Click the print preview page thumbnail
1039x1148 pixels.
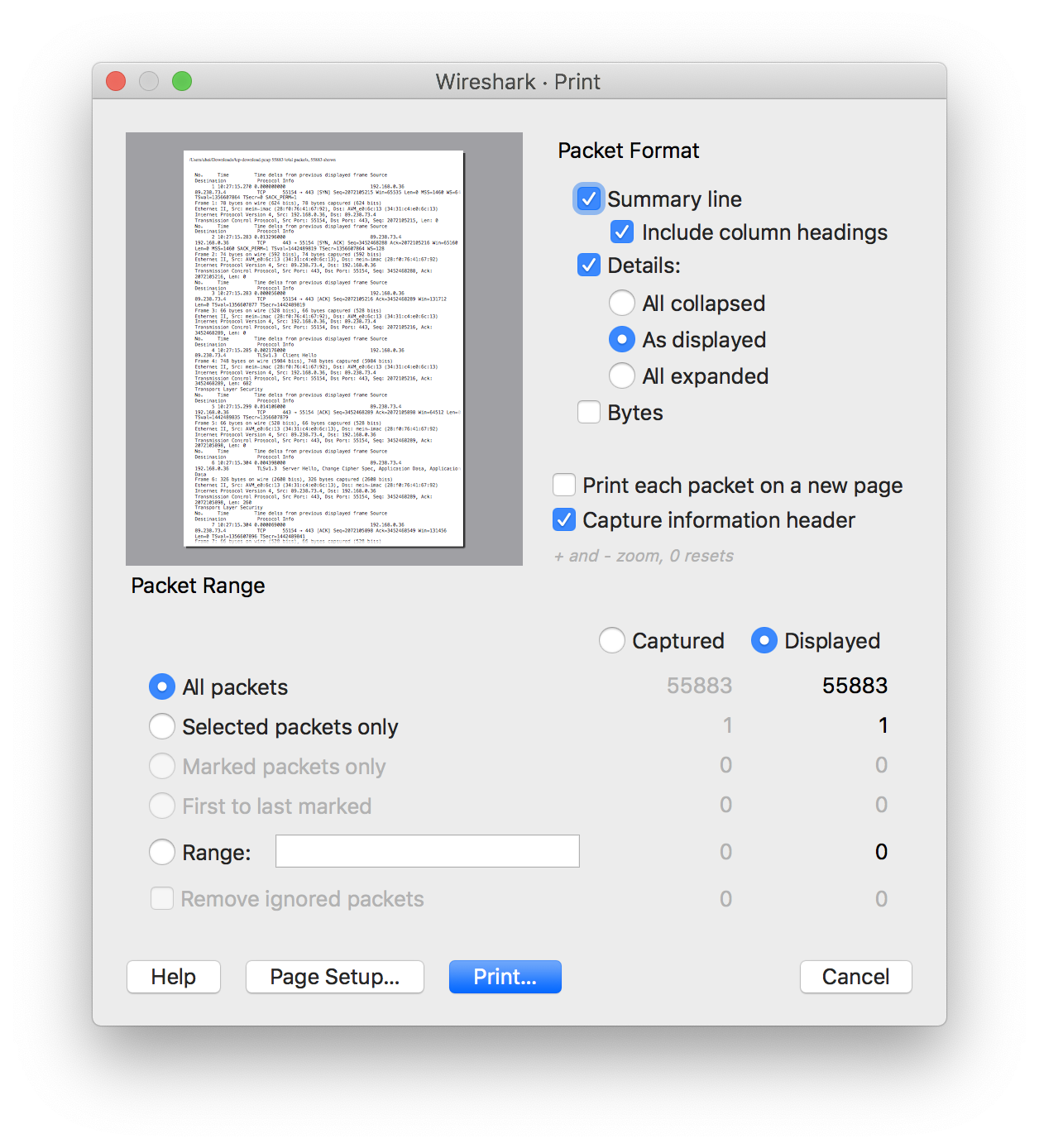[323, 348]
